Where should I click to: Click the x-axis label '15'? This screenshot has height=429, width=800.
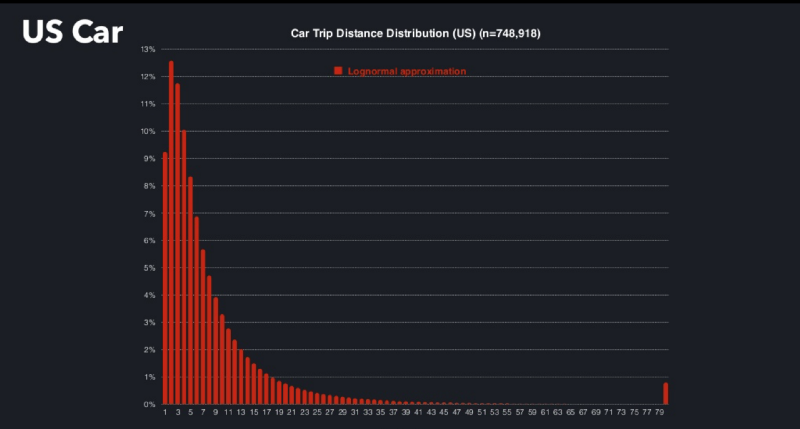point(254,412)
